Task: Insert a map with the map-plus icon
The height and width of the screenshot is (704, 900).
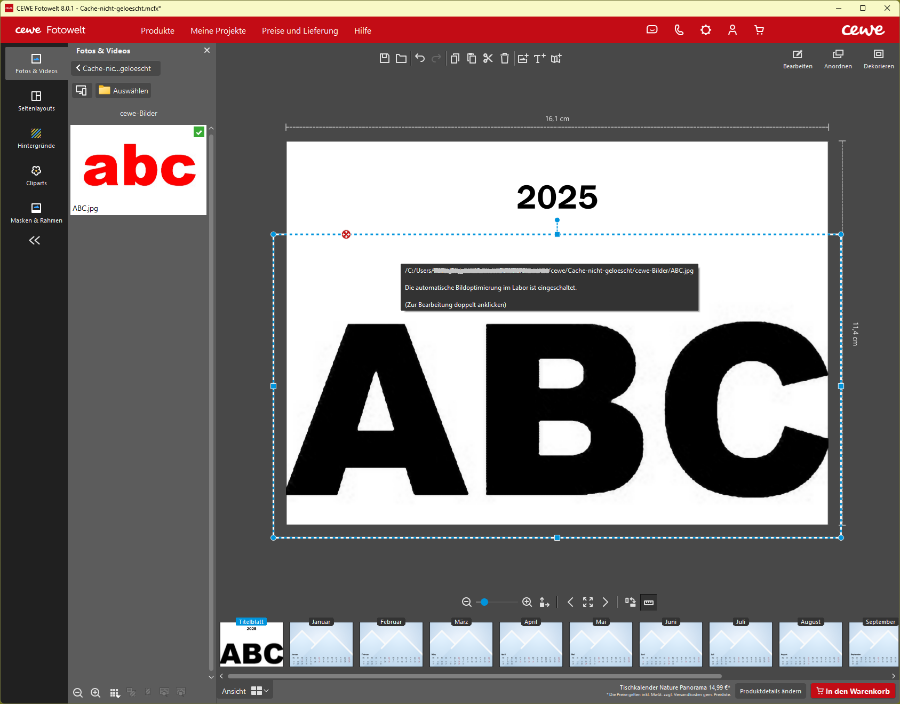Action: click(x=556, y=58)
